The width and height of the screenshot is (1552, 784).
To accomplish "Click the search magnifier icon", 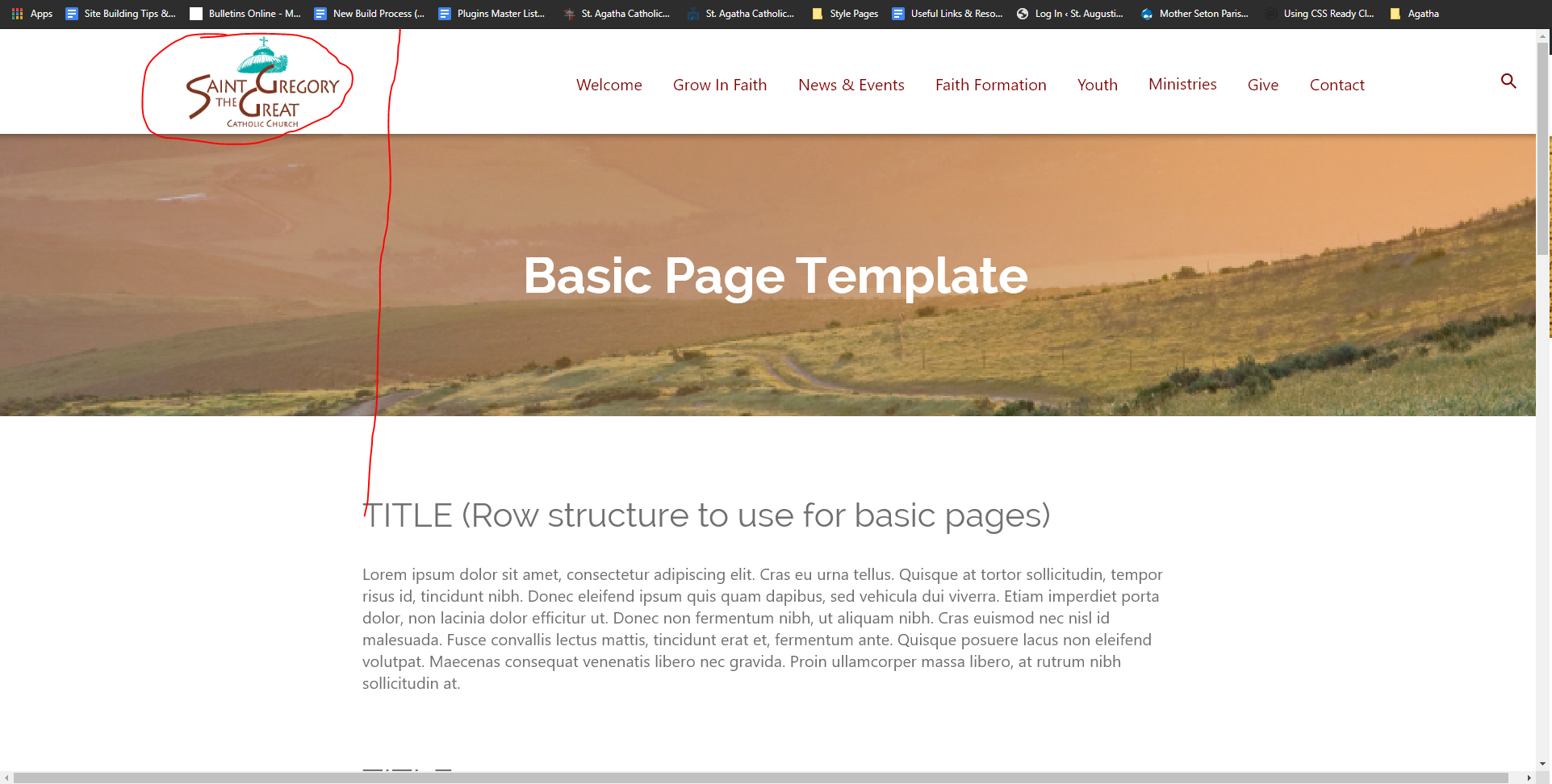I will pyautogui.click(x=1508, y=81).
